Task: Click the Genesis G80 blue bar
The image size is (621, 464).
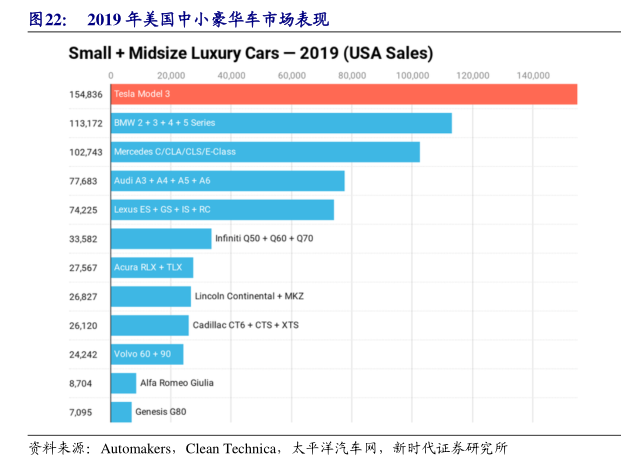Action: coord(122,412)
